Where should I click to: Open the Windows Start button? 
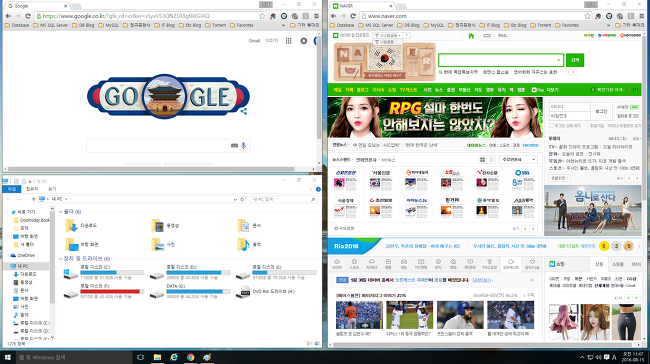click(x=7, y=357)
